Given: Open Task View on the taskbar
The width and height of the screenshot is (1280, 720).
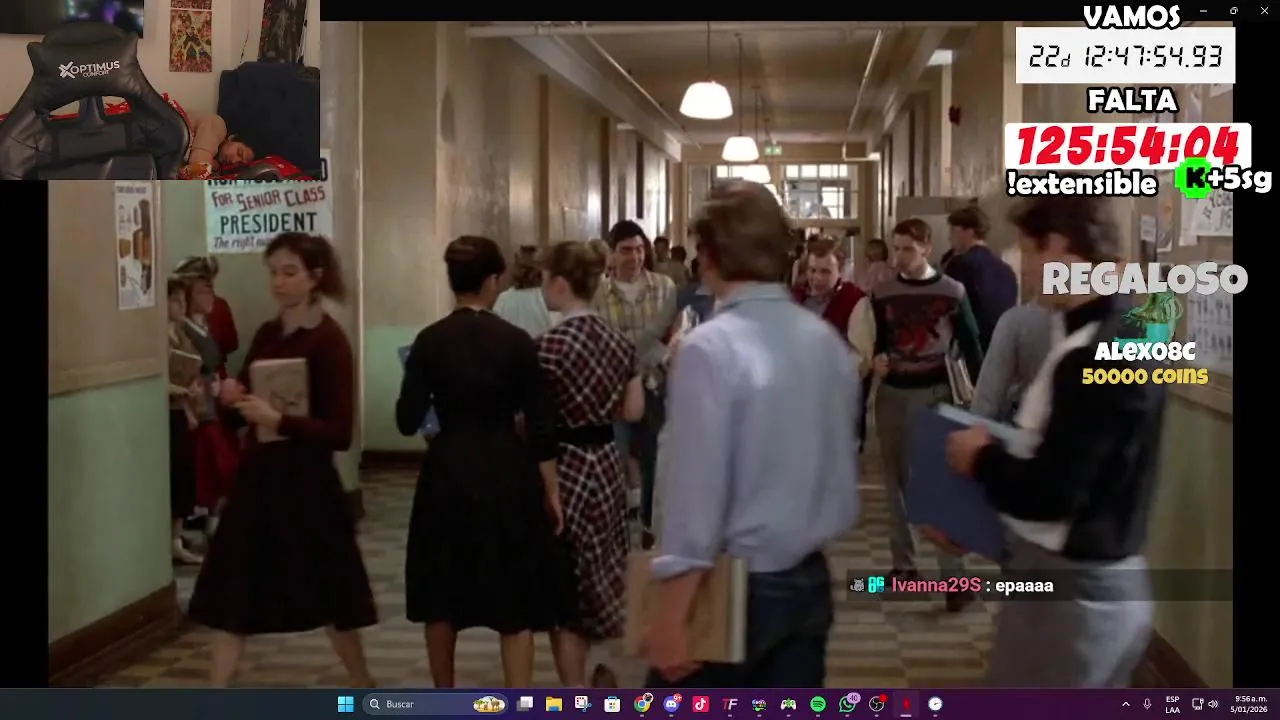Looking at the screenshot, I should pyautogui.click(x=525, y=704).
